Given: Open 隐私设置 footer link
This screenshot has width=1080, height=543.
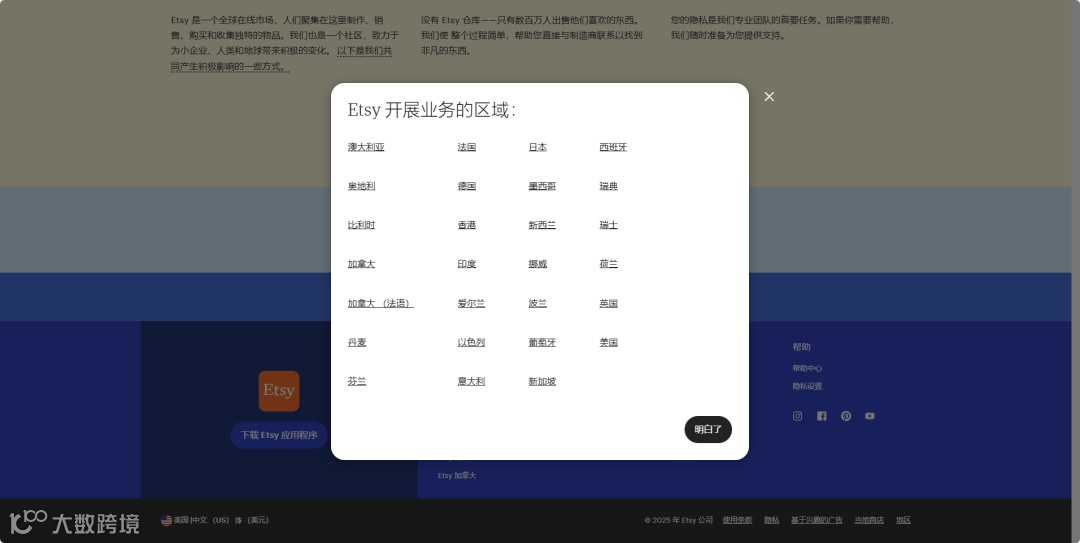Looking at the screenshot, I should [807, 386].
